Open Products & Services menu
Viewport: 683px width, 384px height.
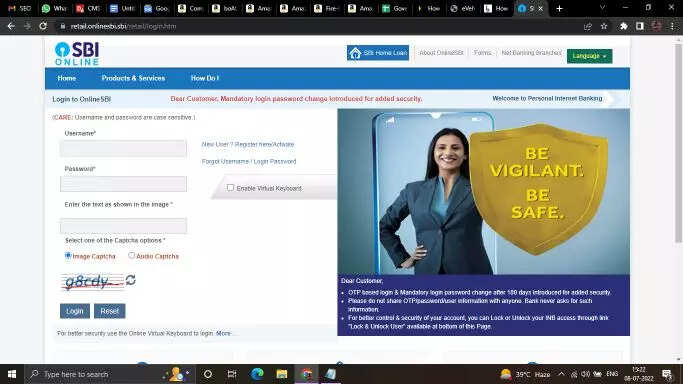point(133,78)
